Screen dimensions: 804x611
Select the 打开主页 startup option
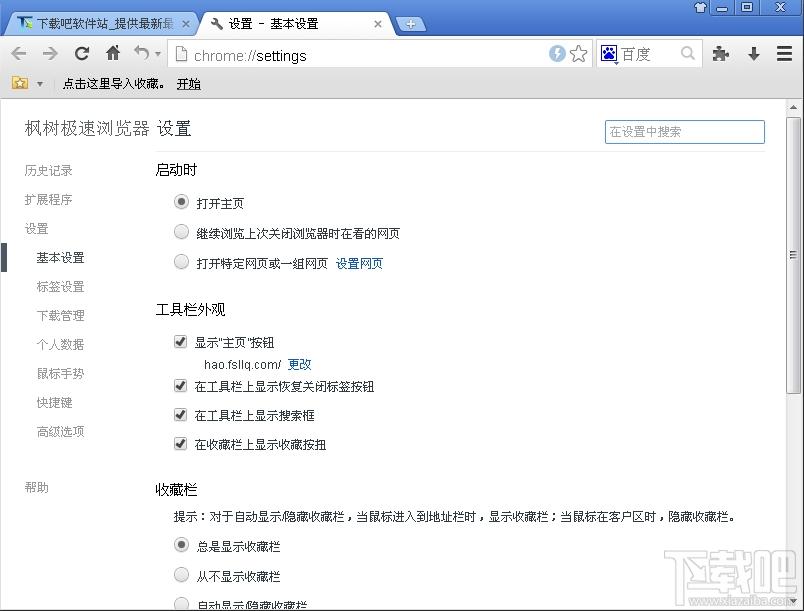tap(181, 202)
